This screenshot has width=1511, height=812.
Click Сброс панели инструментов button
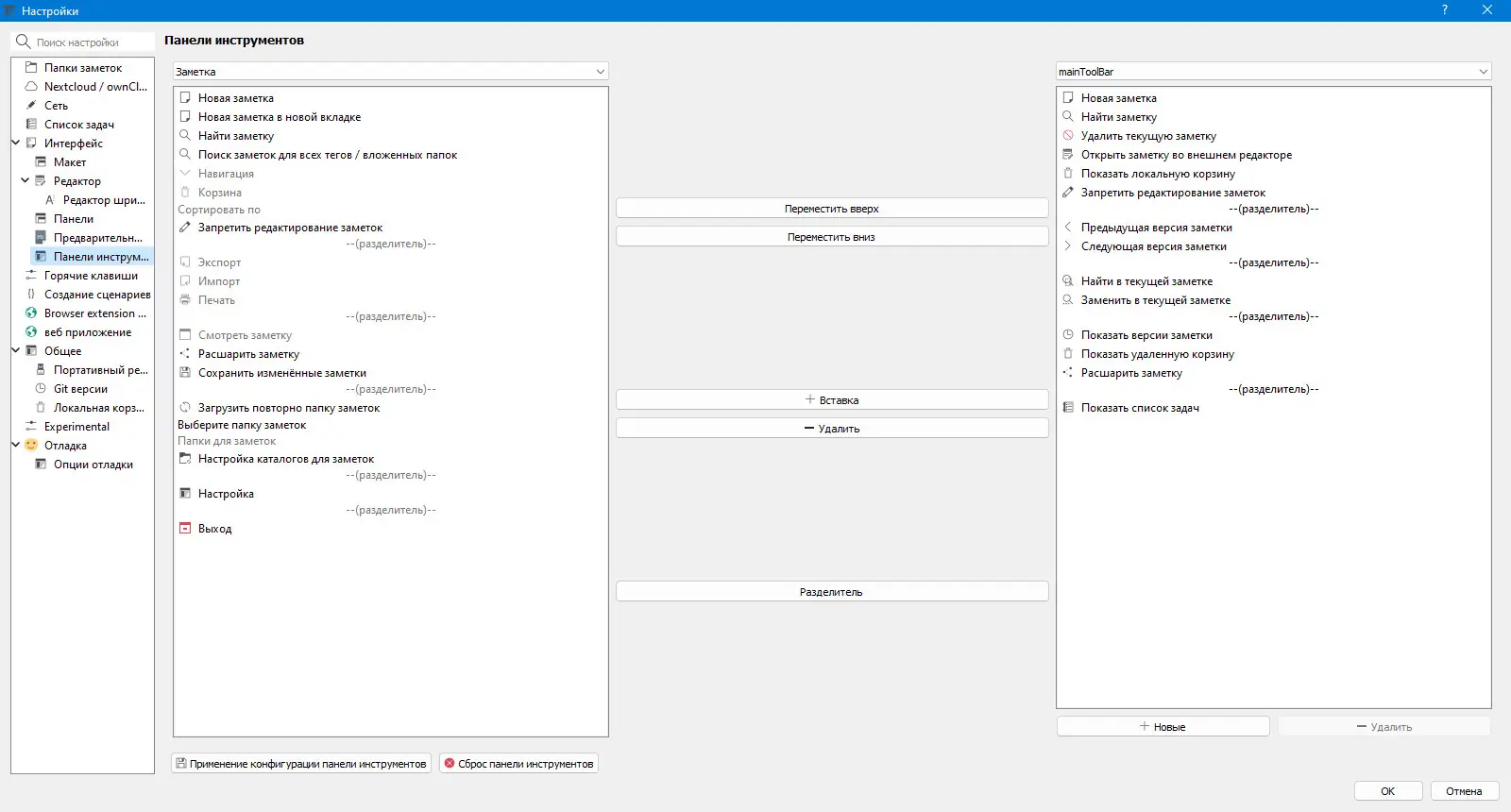518,764
